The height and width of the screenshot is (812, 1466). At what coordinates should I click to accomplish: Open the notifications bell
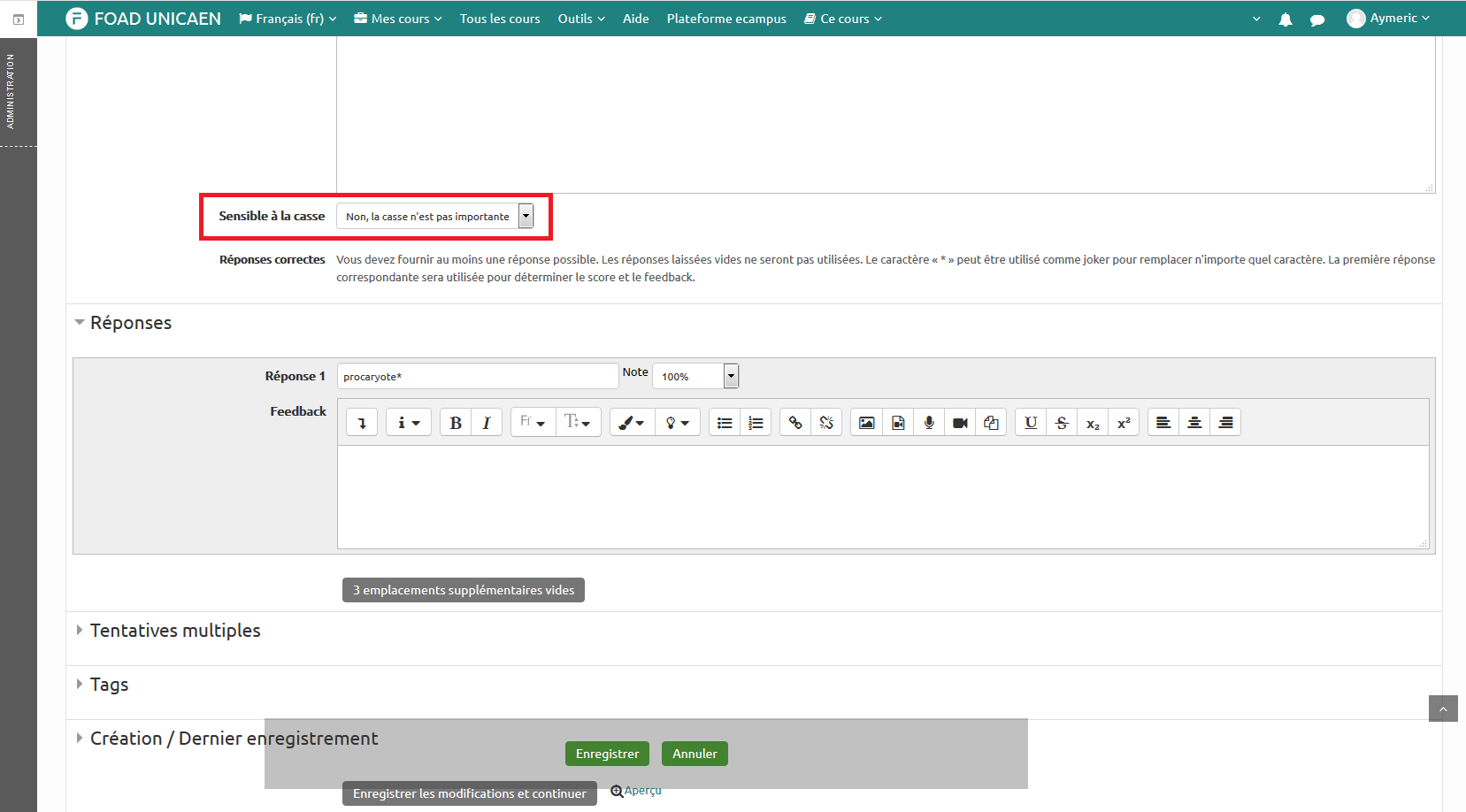(x=1286, y=19)
